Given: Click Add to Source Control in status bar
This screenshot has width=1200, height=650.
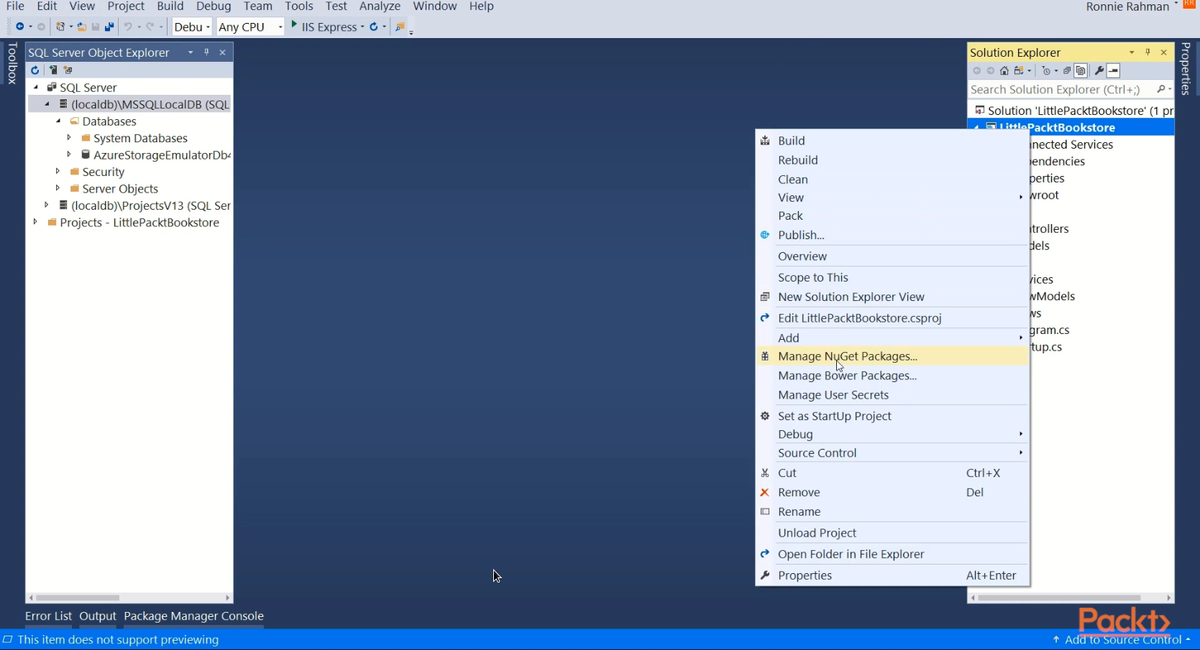Looking at the screenshot, I should coord(1121,639).
